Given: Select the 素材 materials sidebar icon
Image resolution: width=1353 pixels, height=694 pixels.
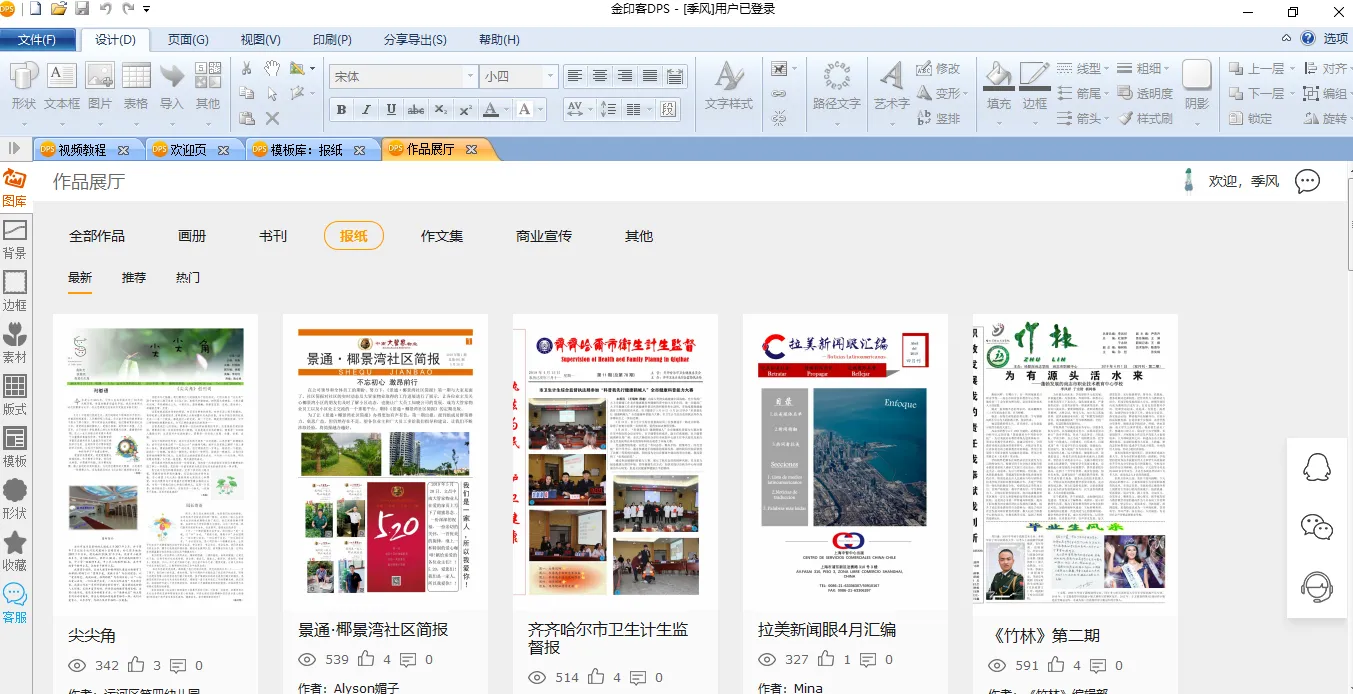Looking at the screenshot, I should coord(15,342).
